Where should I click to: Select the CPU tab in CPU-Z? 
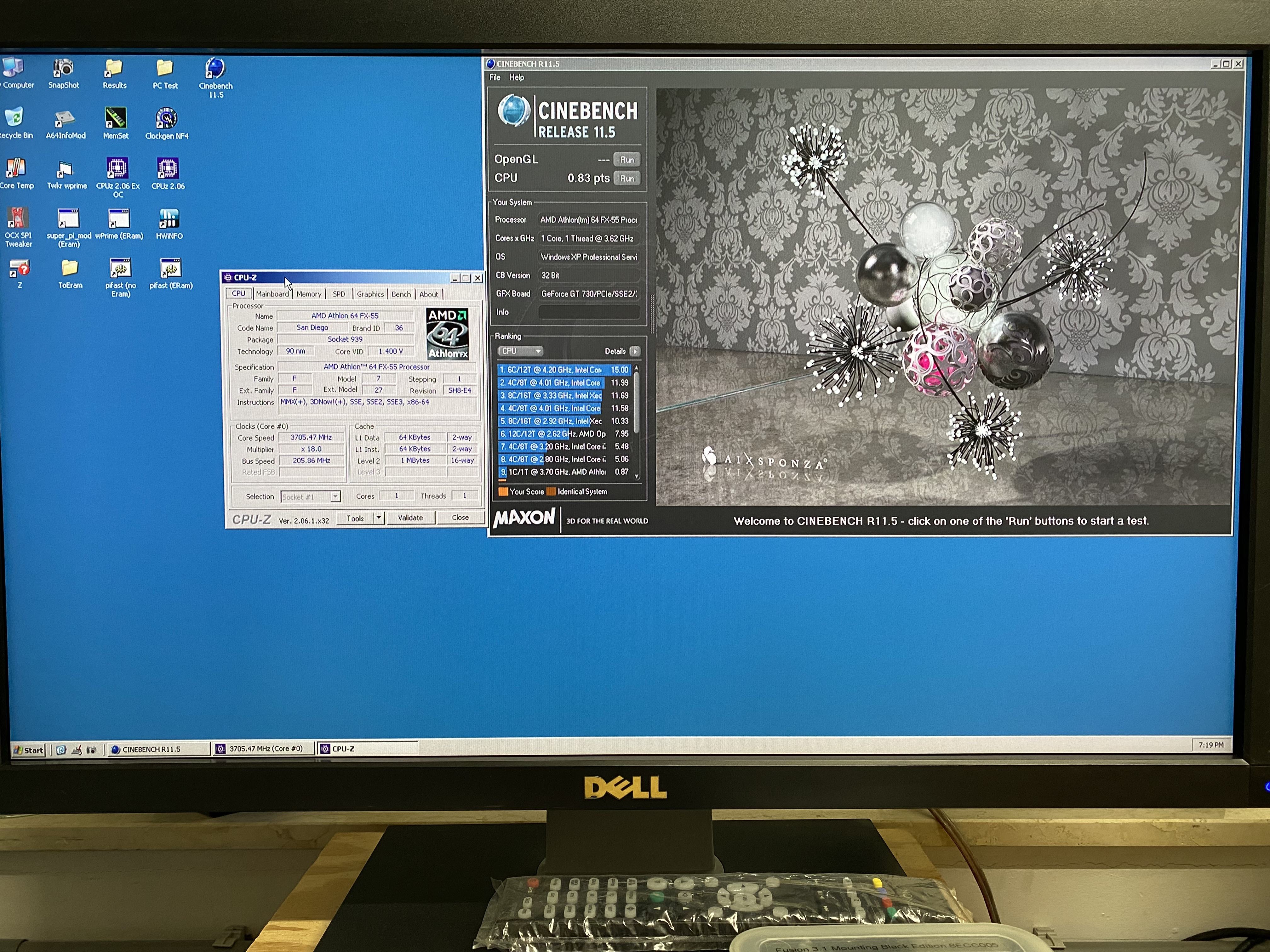(x=238, y=293)
